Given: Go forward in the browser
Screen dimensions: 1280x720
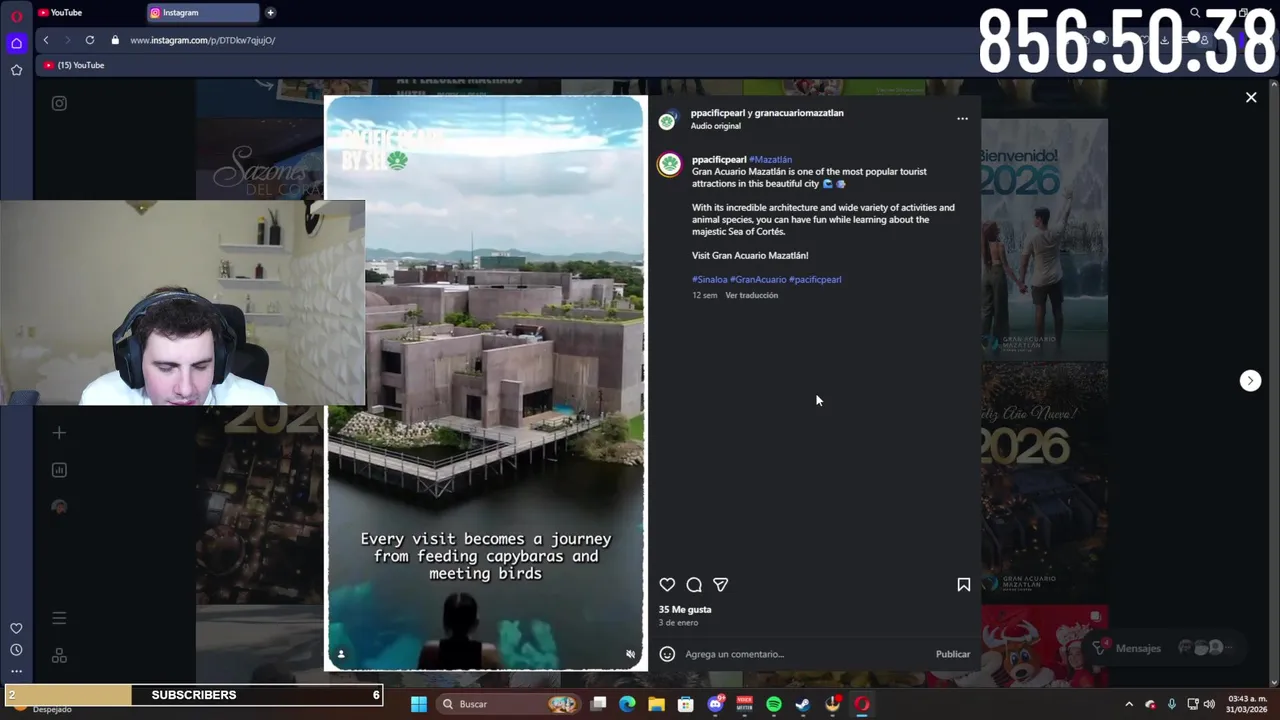Looking at the screenshot, I should (x=68, y=40).
